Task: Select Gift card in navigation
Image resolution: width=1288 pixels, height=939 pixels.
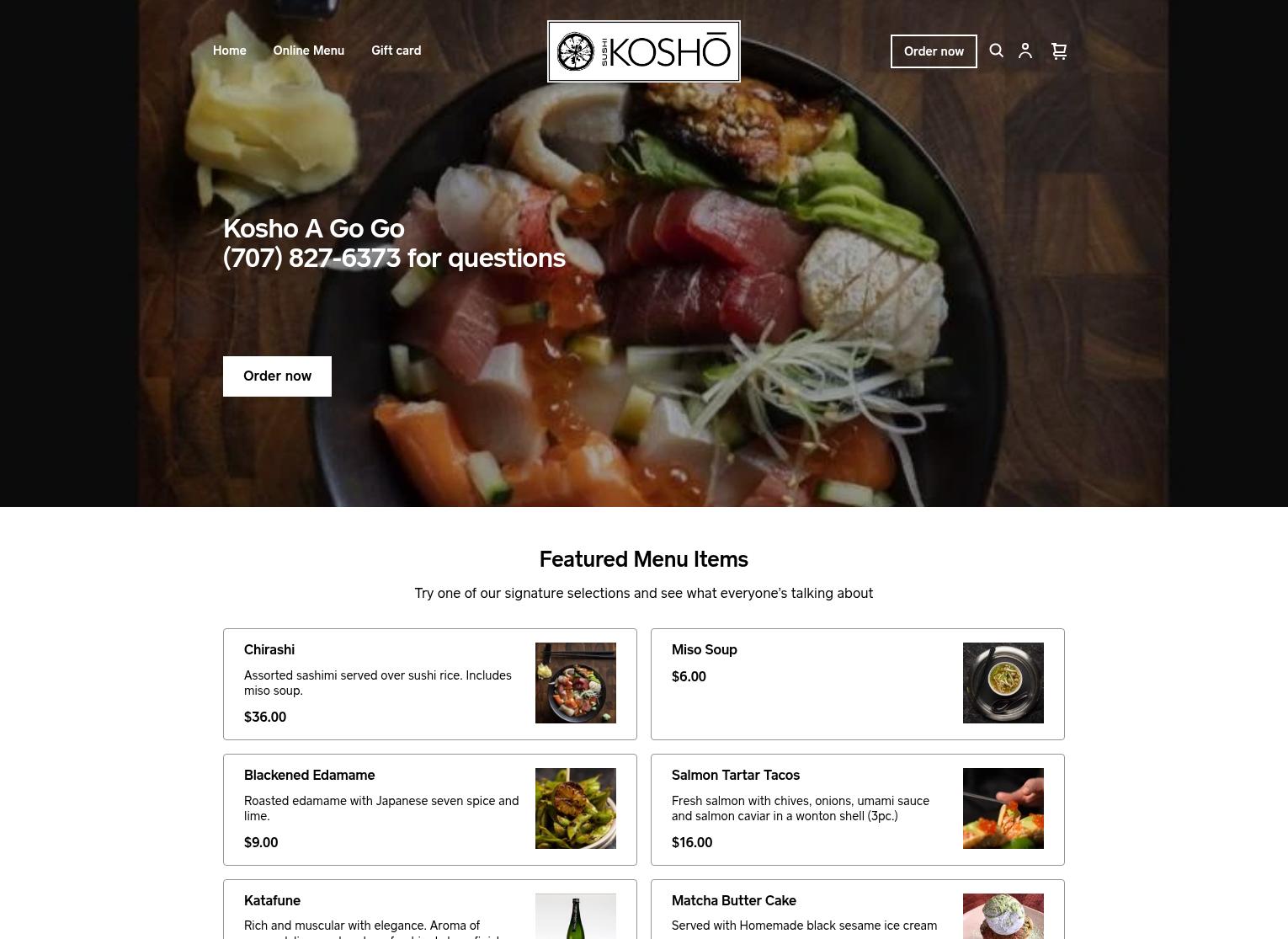Action: [x=397, y=51]
